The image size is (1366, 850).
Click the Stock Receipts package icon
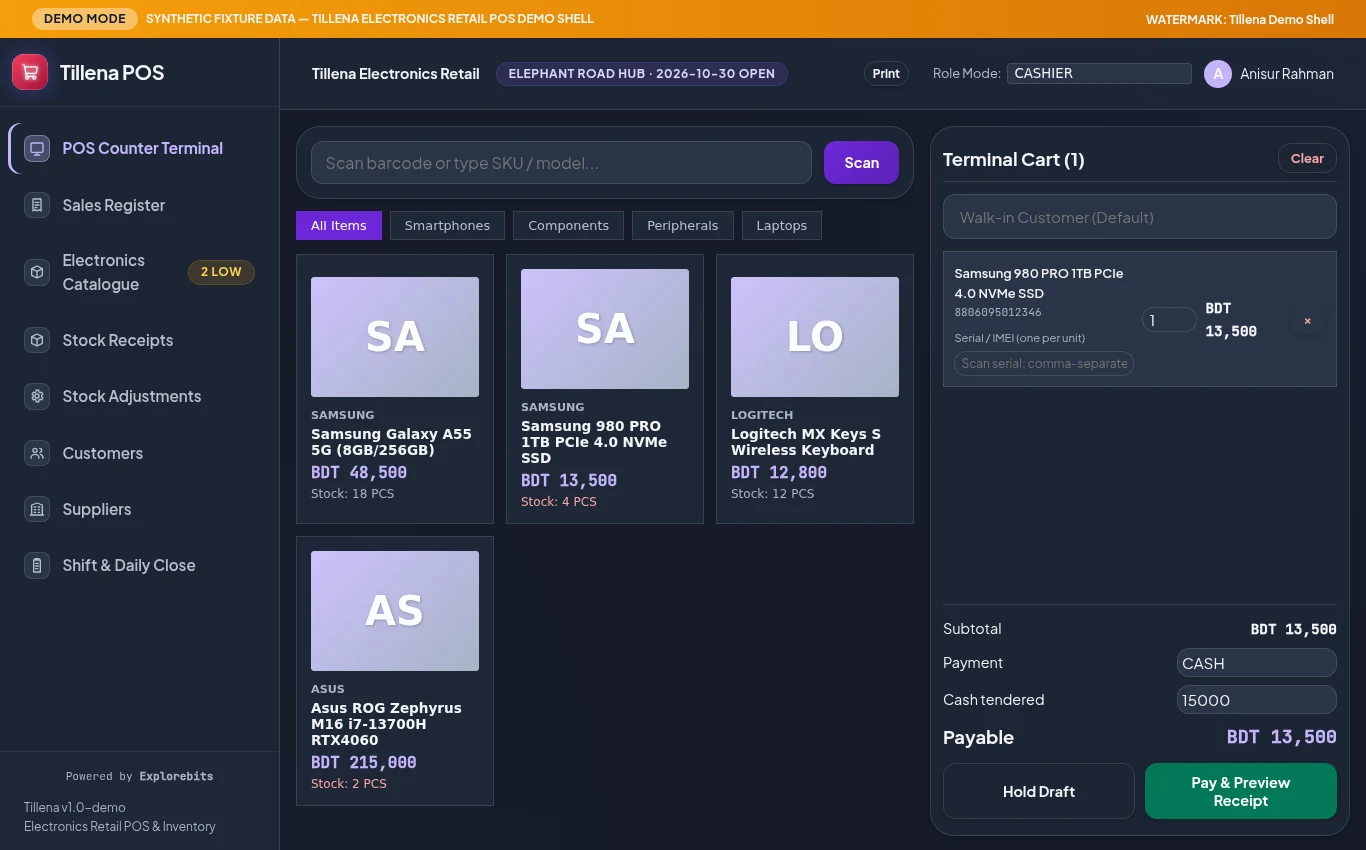[x=37, y=340]
